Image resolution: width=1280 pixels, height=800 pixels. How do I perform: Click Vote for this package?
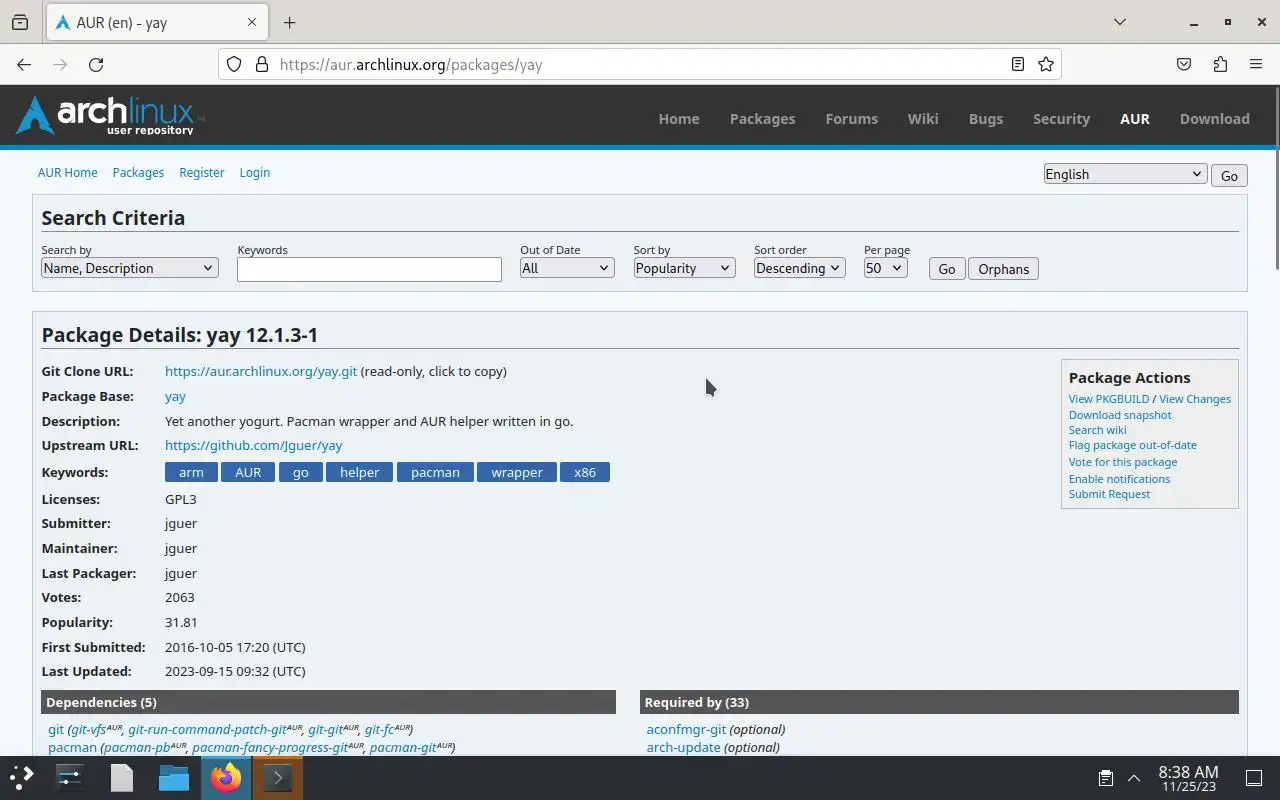pyautogui.click(x=1123, y=462)
